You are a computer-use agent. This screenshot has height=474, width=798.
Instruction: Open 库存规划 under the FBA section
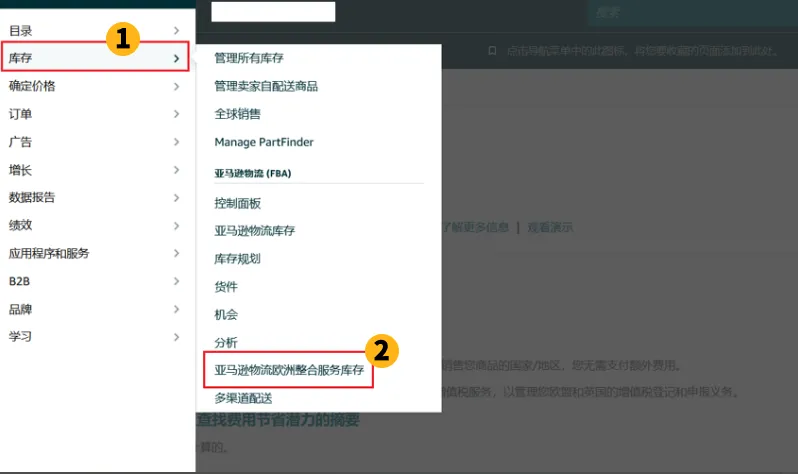click(x=237, y=258)
